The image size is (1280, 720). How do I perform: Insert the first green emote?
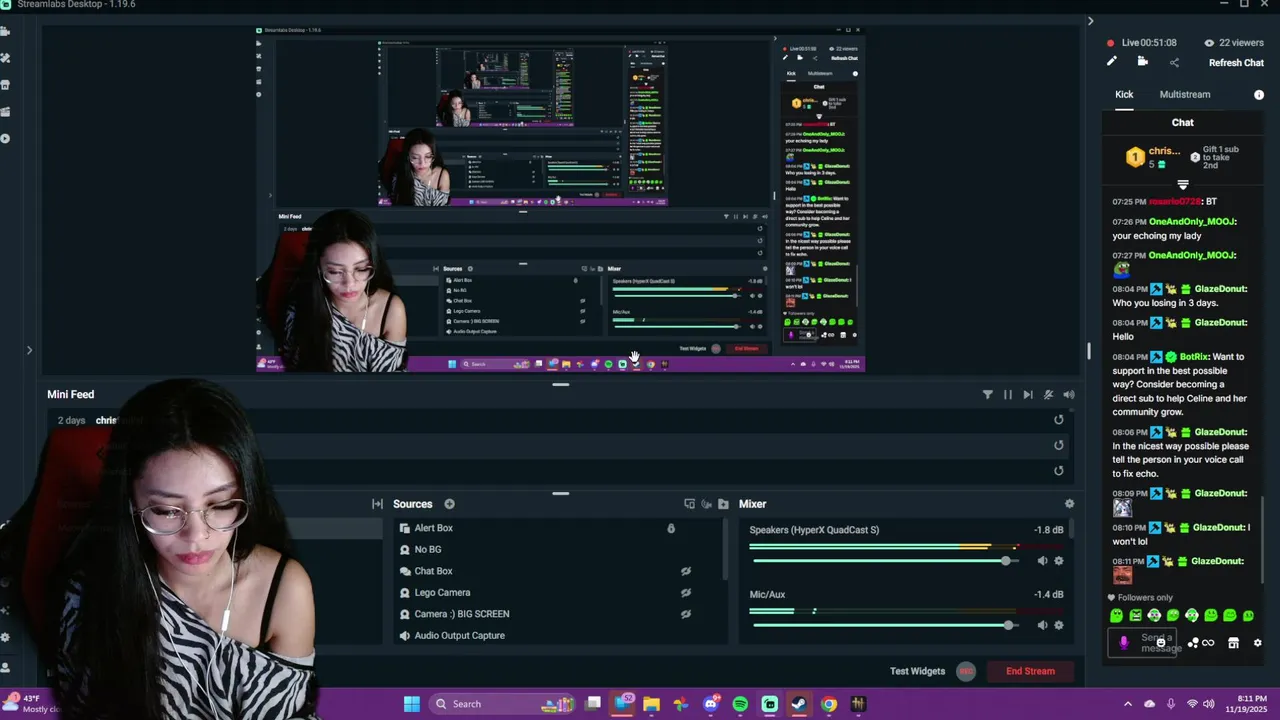tap(1116, 616)
